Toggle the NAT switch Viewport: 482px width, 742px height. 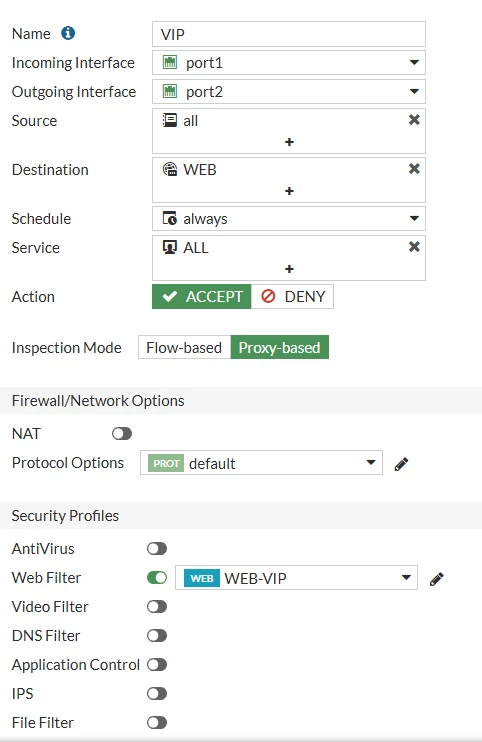[122, 433]
